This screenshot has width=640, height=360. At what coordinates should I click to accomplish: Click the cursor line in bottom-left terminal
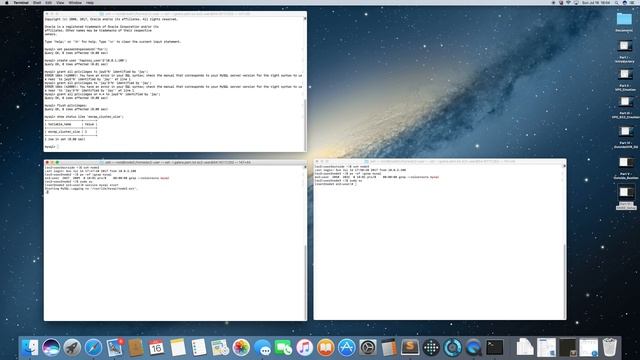tap(47, 192)
